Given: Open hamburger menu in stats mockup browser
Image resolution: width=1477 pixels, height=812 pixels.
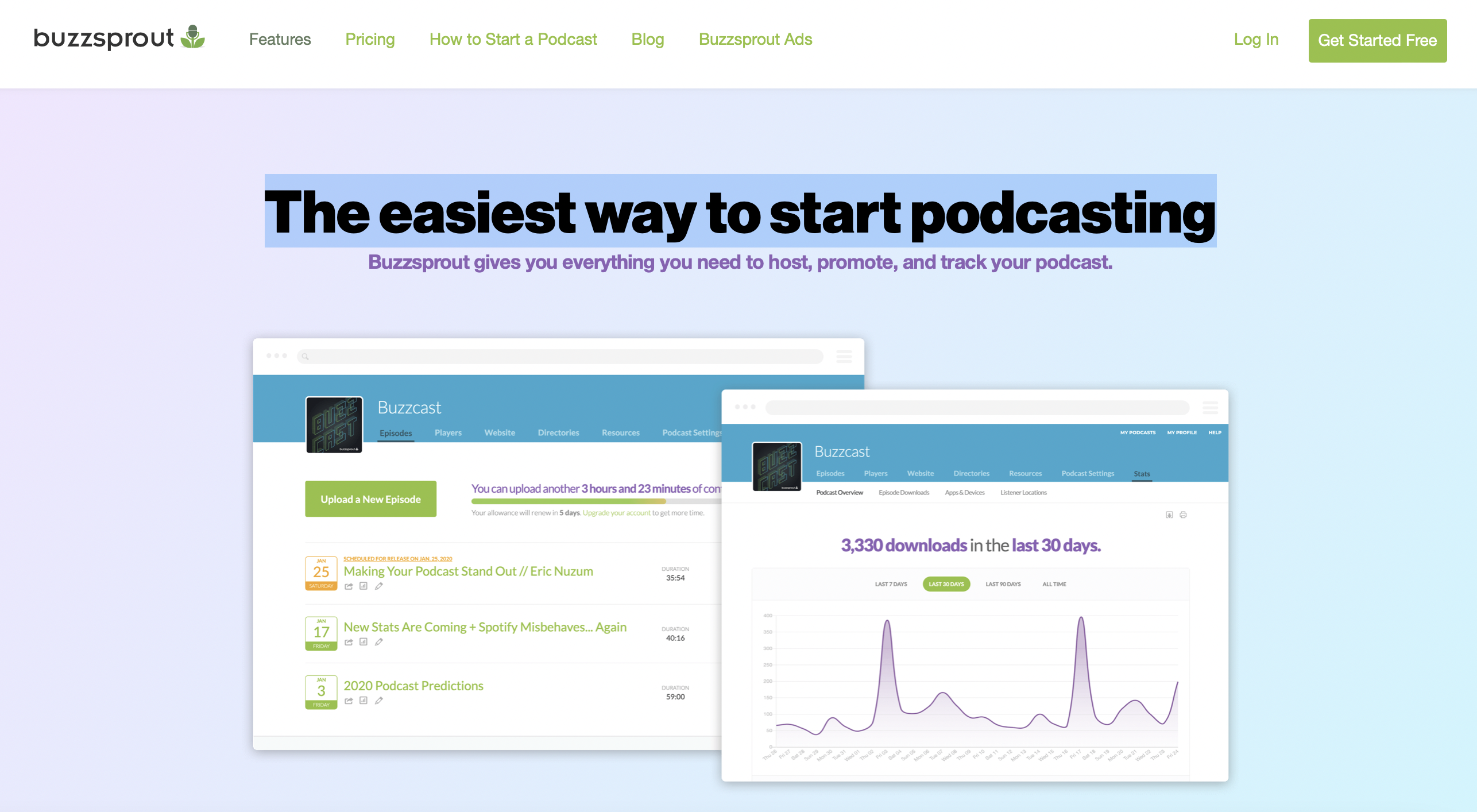Looking at the screenshot, I should 1210,408.
